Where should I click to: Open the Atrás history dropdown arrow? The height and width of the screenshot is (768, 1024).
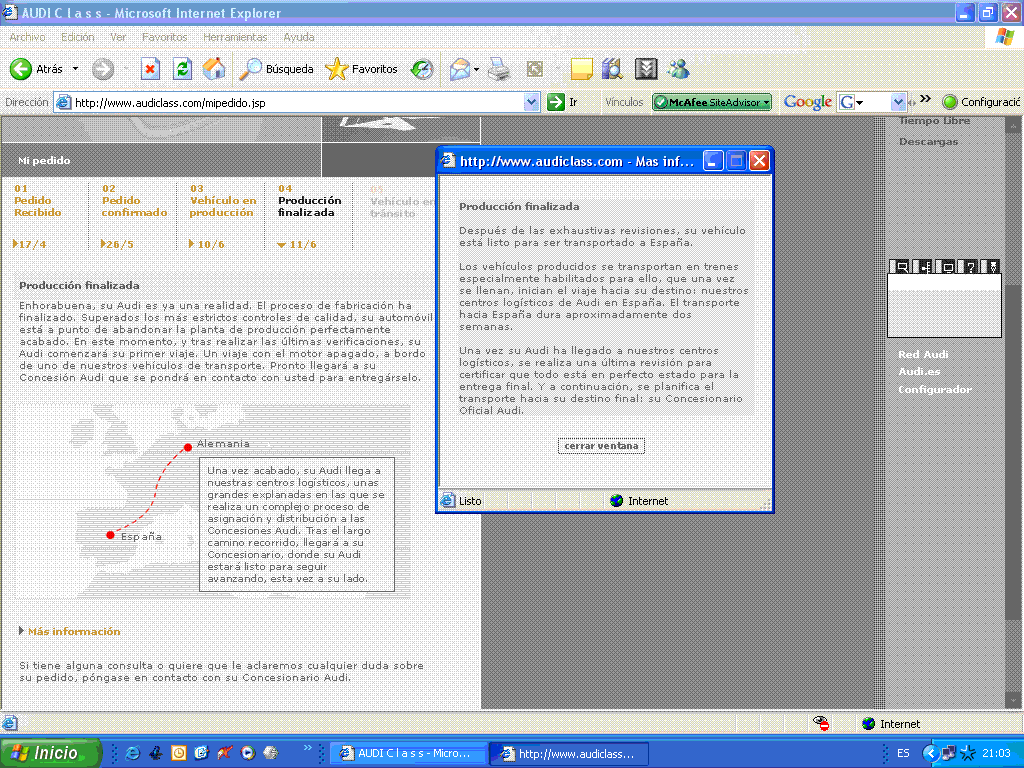click(75, 69)
